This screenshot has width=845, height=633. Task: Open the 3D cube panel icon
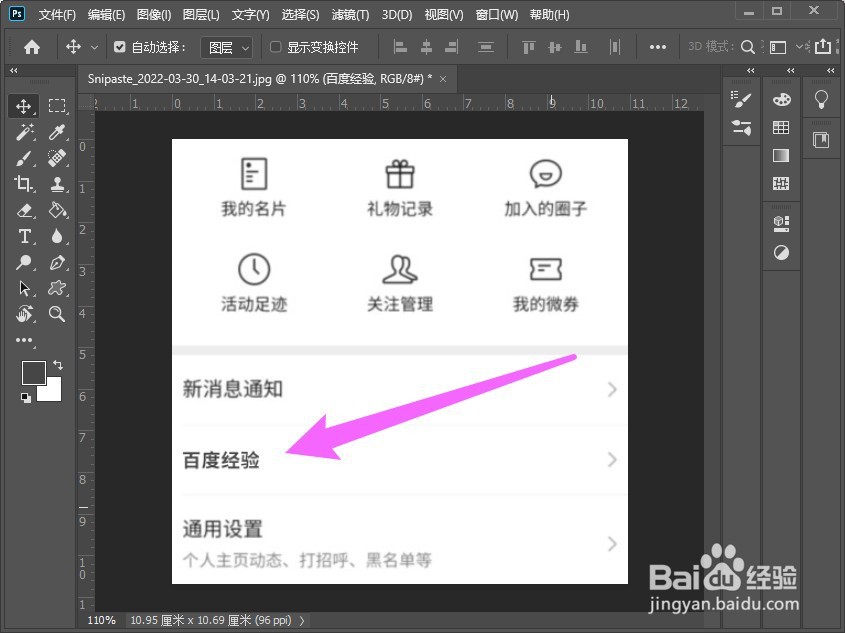tap(781, 223)
